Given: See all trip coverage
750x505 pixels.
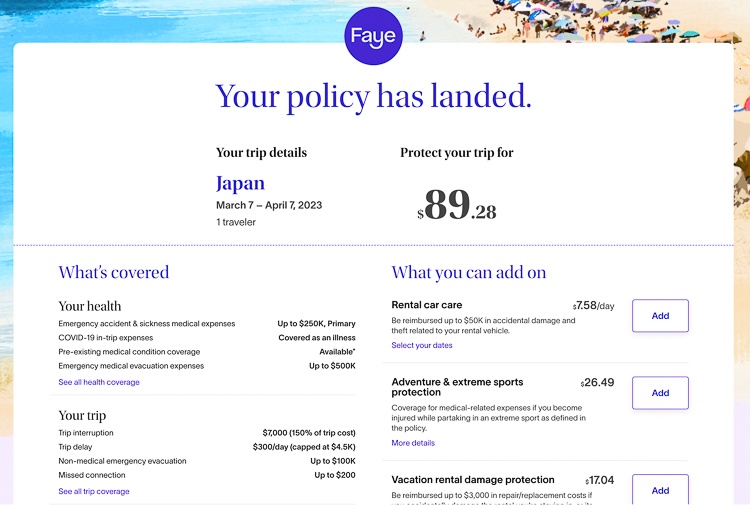Looking at the screenshot, I should [x=94, y=491].
